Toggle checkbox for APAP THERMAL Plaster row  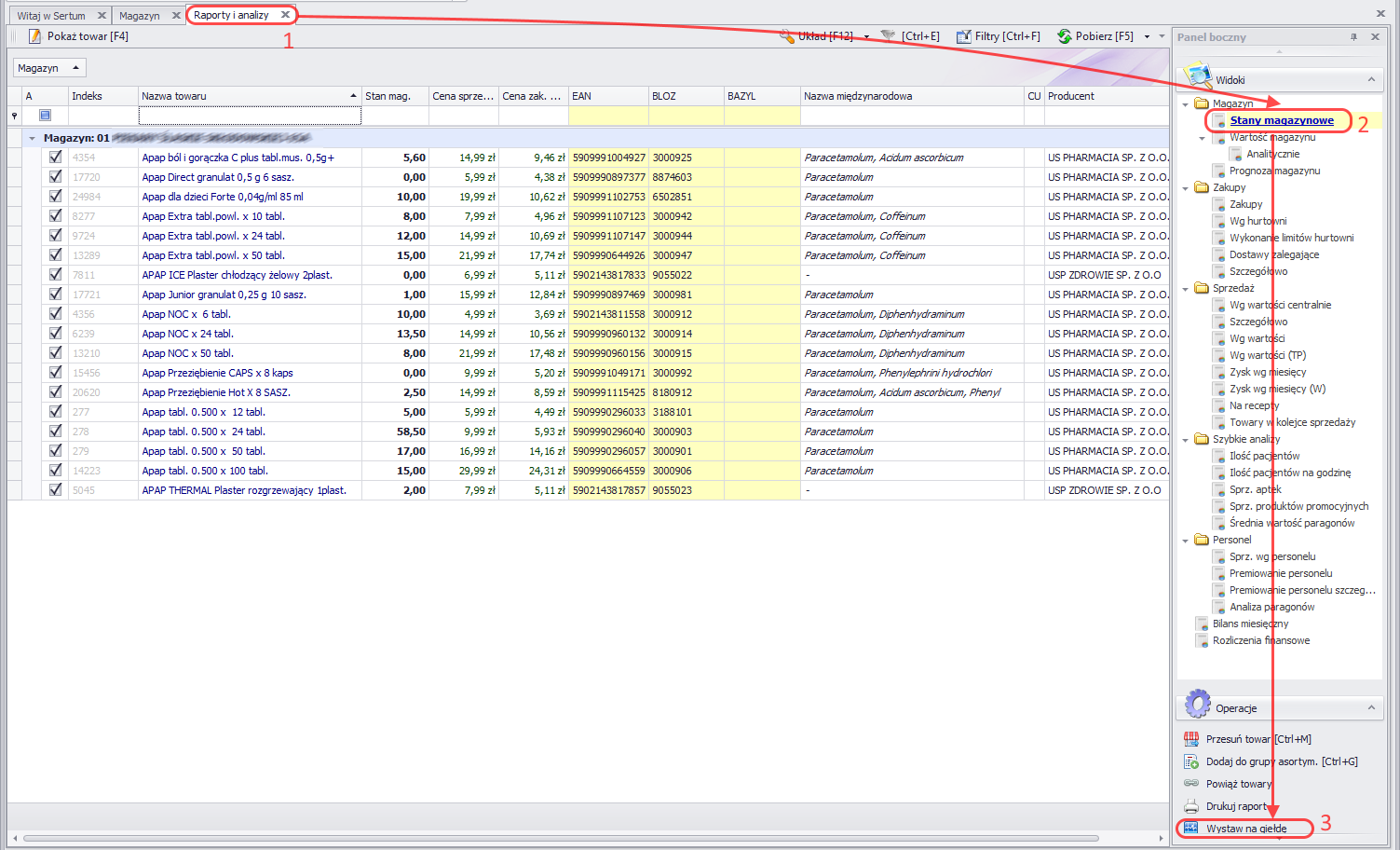pyautogui.click(x=55, y=490)
